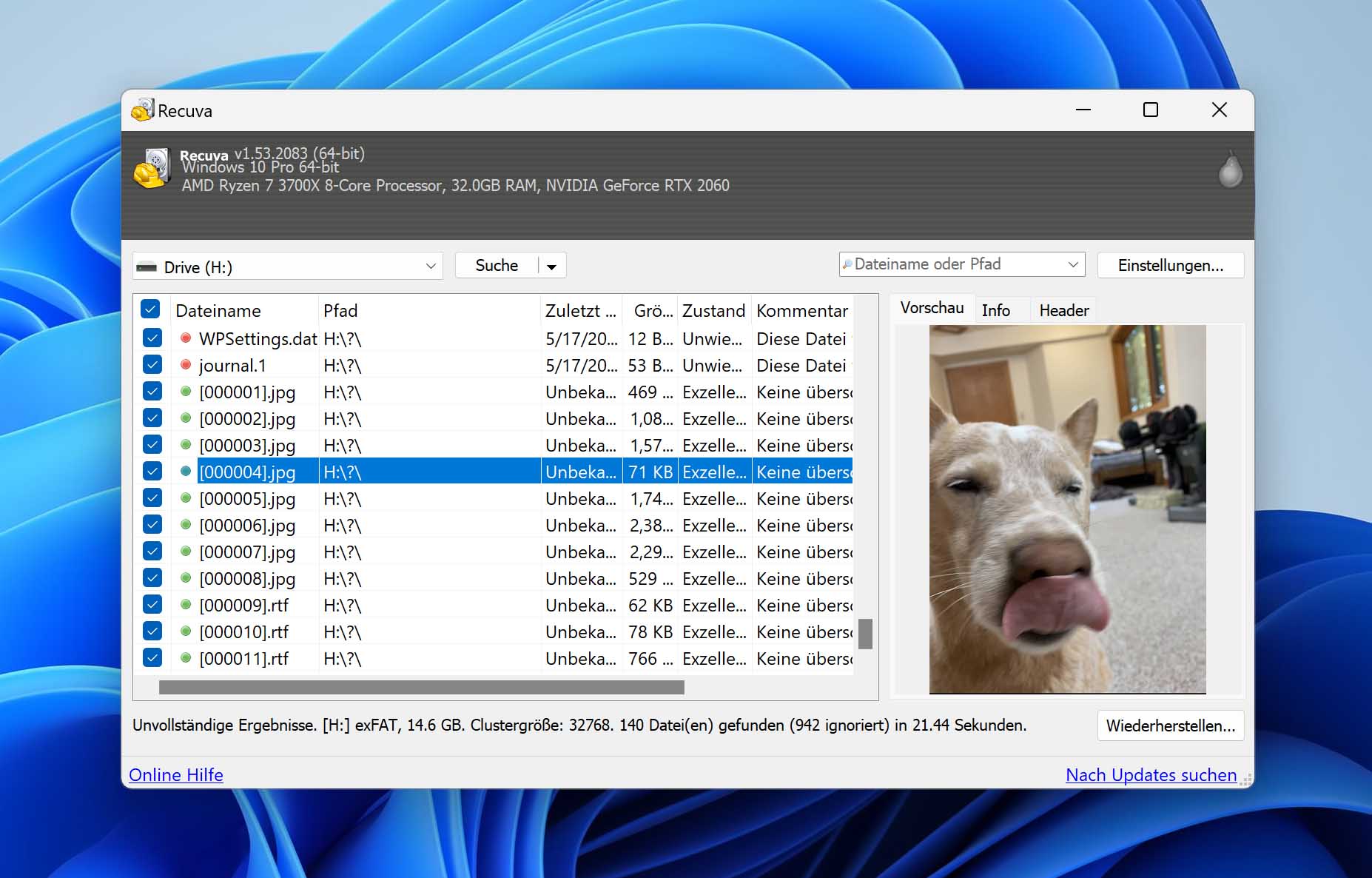Start scan with Suche button
The height and width of the screenshot is (878, 1372).
click(x=497, y=266)
